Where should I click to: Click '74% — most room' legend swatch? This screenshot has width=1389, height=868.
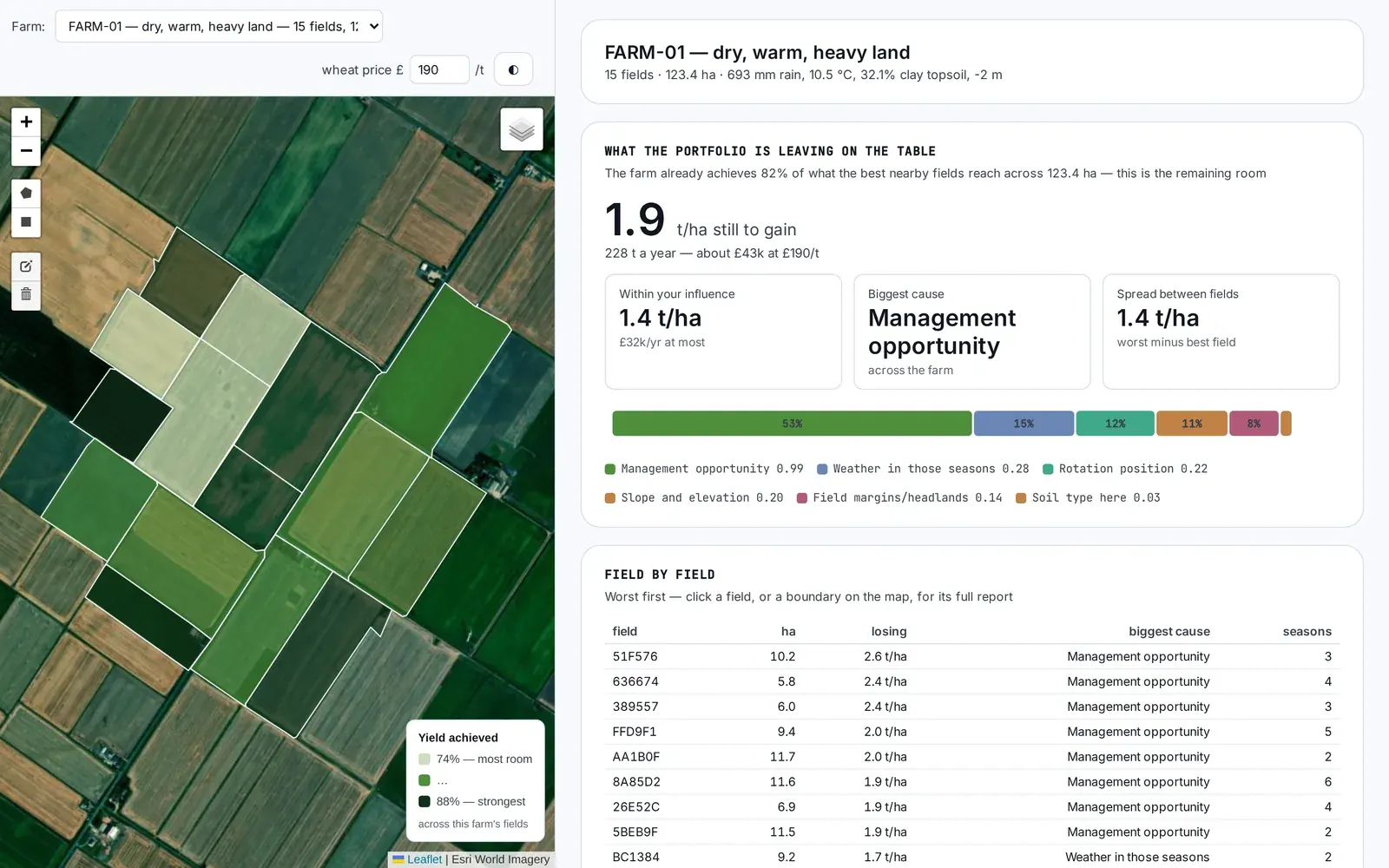click(425, 759)
